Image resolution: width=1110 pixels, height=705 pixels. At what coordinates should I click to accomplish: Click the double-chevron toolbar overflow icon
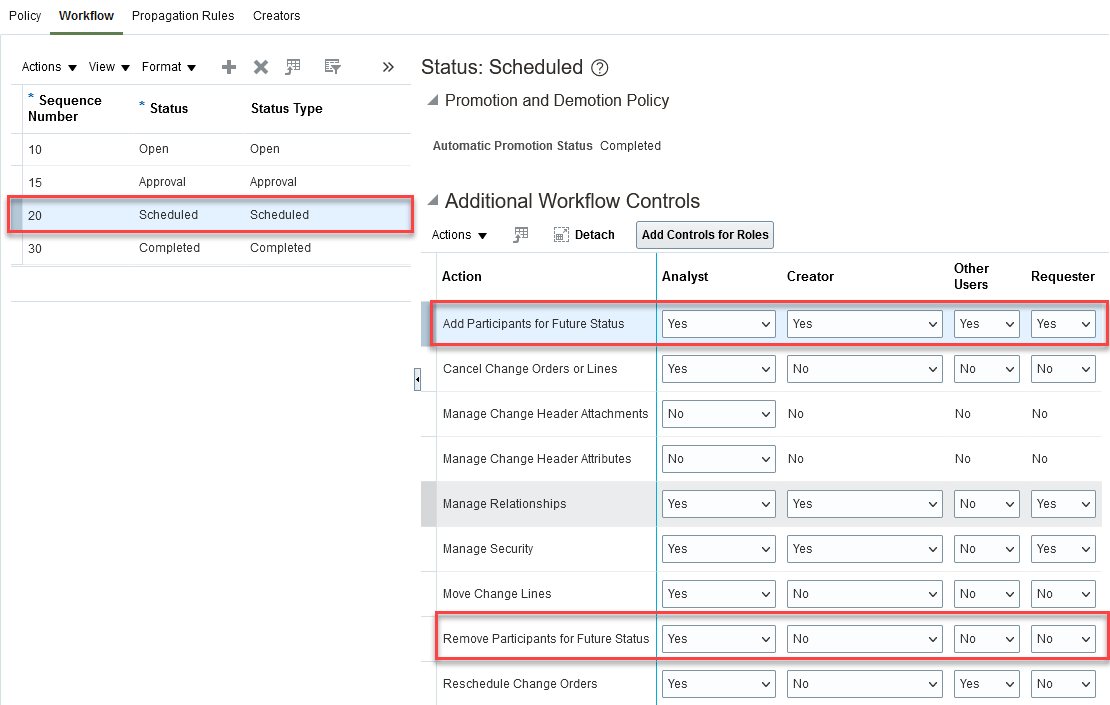click(x=388, y=67)
